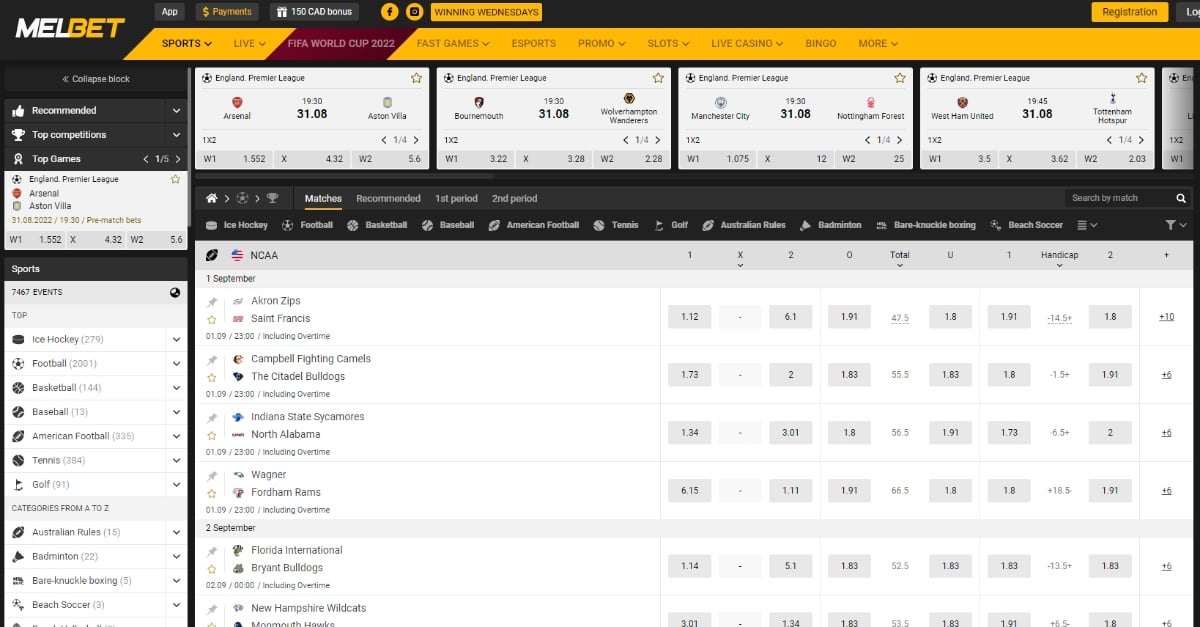Open the funnel filter icon
1200x627 pixels.
pyautogui.click(x=1171, y=225)
